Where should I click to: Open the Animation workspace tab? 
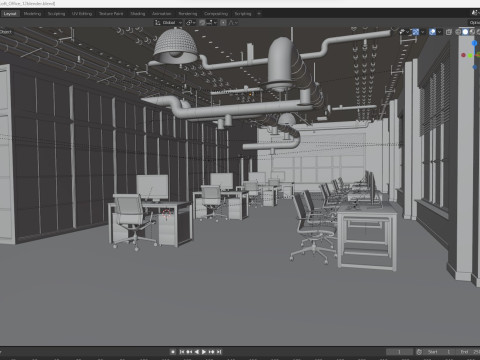click(161, 14)
